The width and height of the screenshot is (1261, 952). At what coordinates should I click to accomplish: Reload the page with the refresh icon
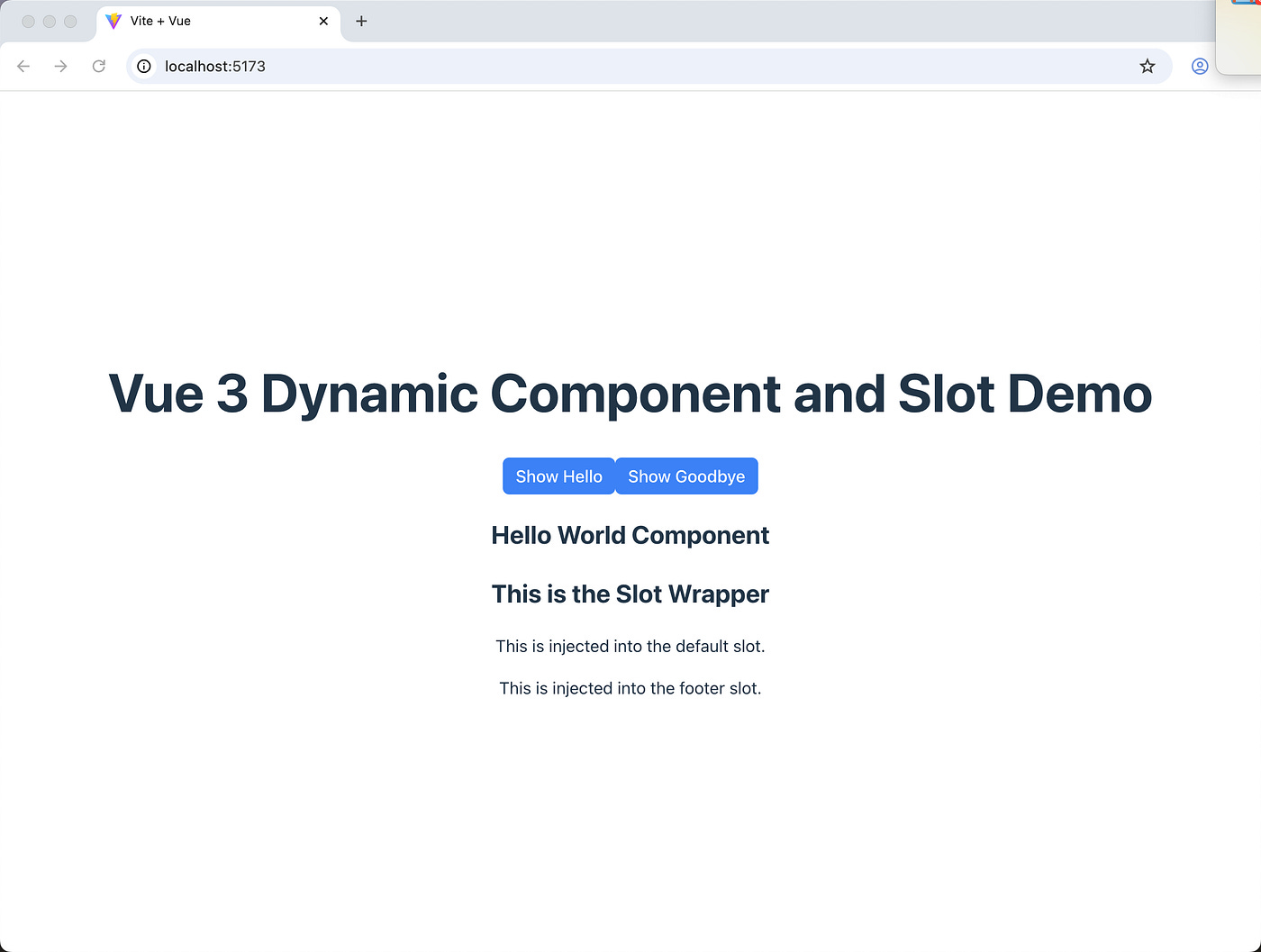pyautogui.click(x=99, y=66)
